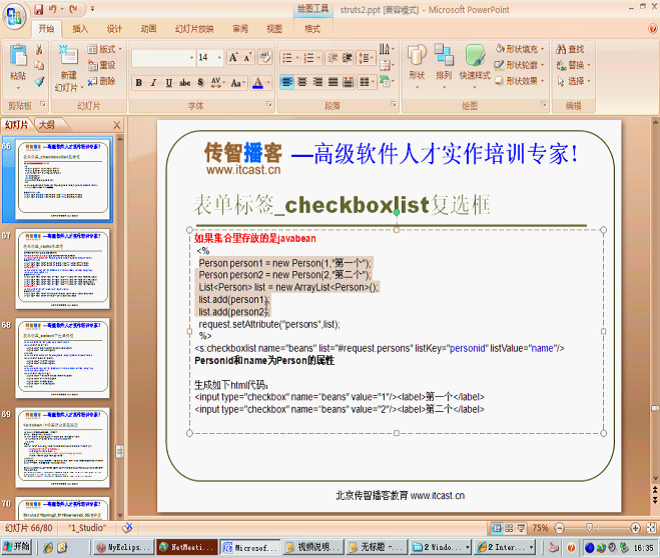Click the zoom slider handle

point(590,528)
